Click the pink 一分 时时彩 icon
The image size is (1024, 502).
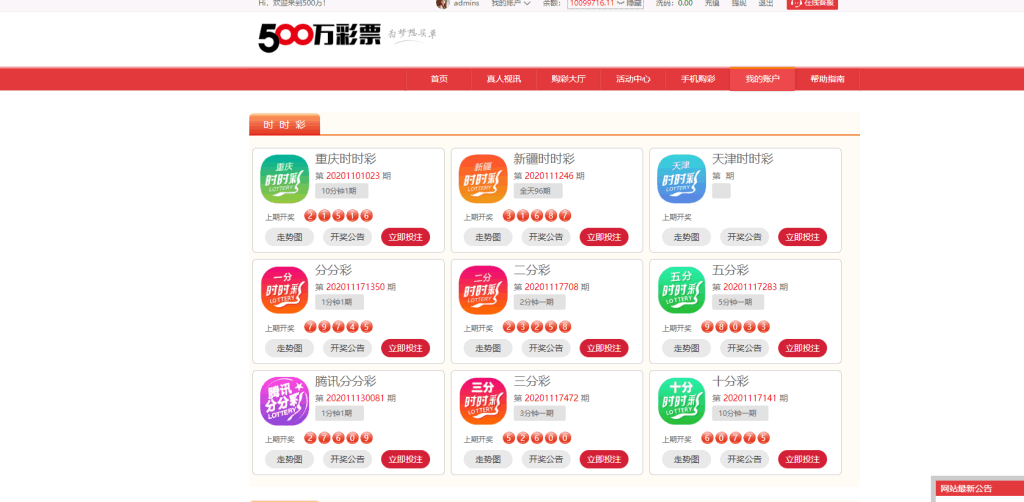284,290
